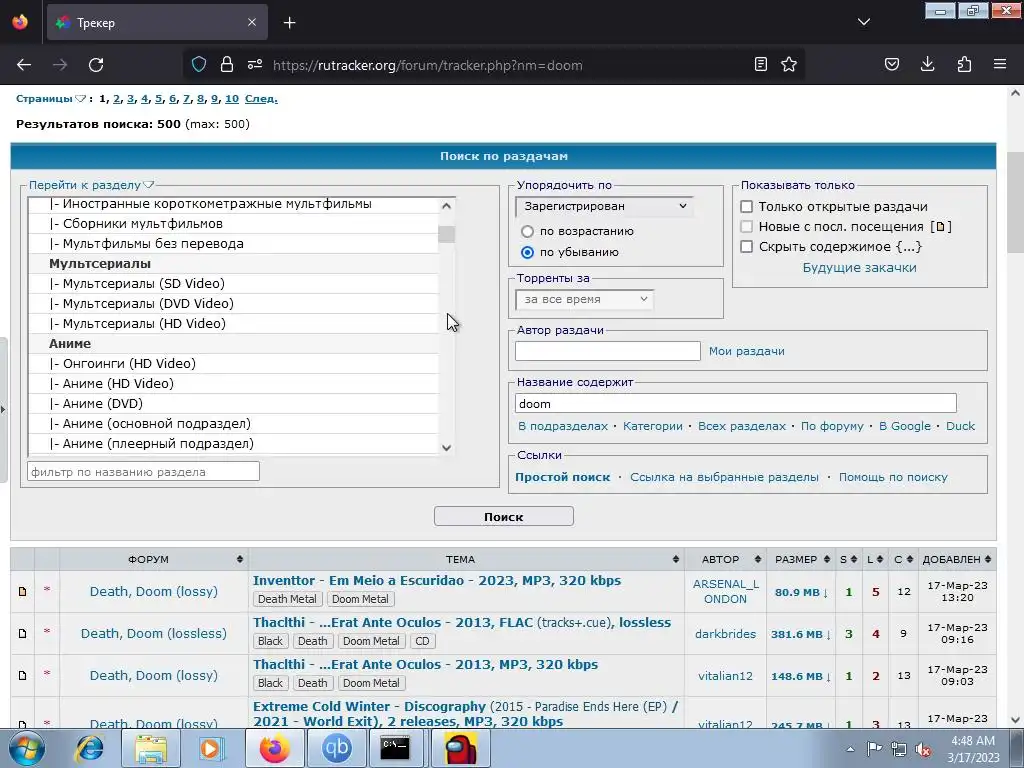Viewport: 1024px width, 768px height.
Task: Expand Перейти к разделу menu
Action: point(91,185)
